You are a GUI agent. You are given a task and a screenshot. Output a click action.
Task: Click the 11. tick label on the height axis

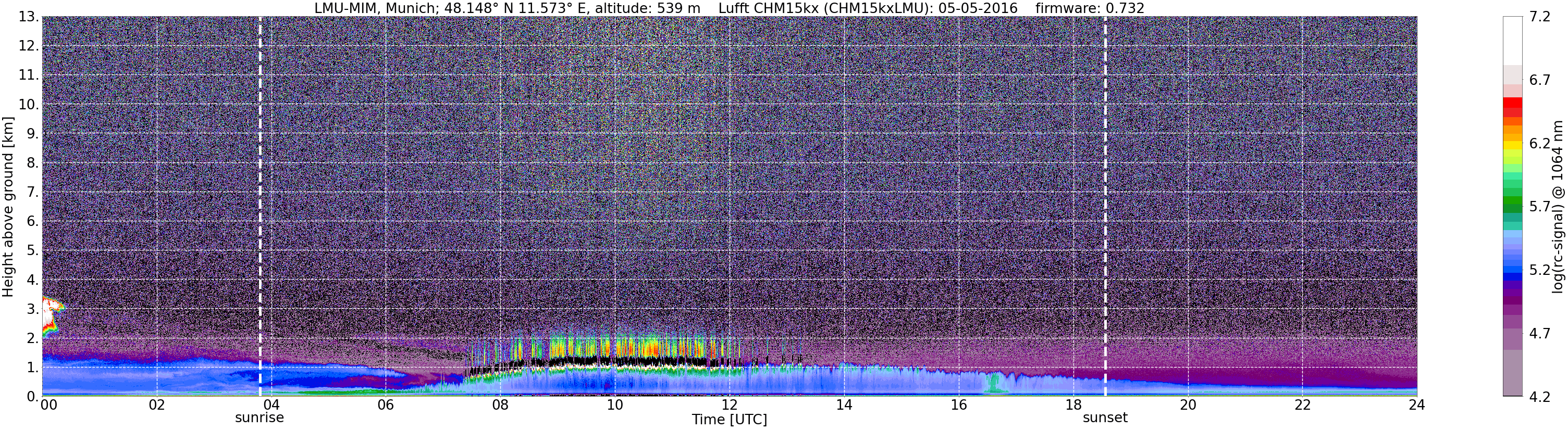point(29,75)
